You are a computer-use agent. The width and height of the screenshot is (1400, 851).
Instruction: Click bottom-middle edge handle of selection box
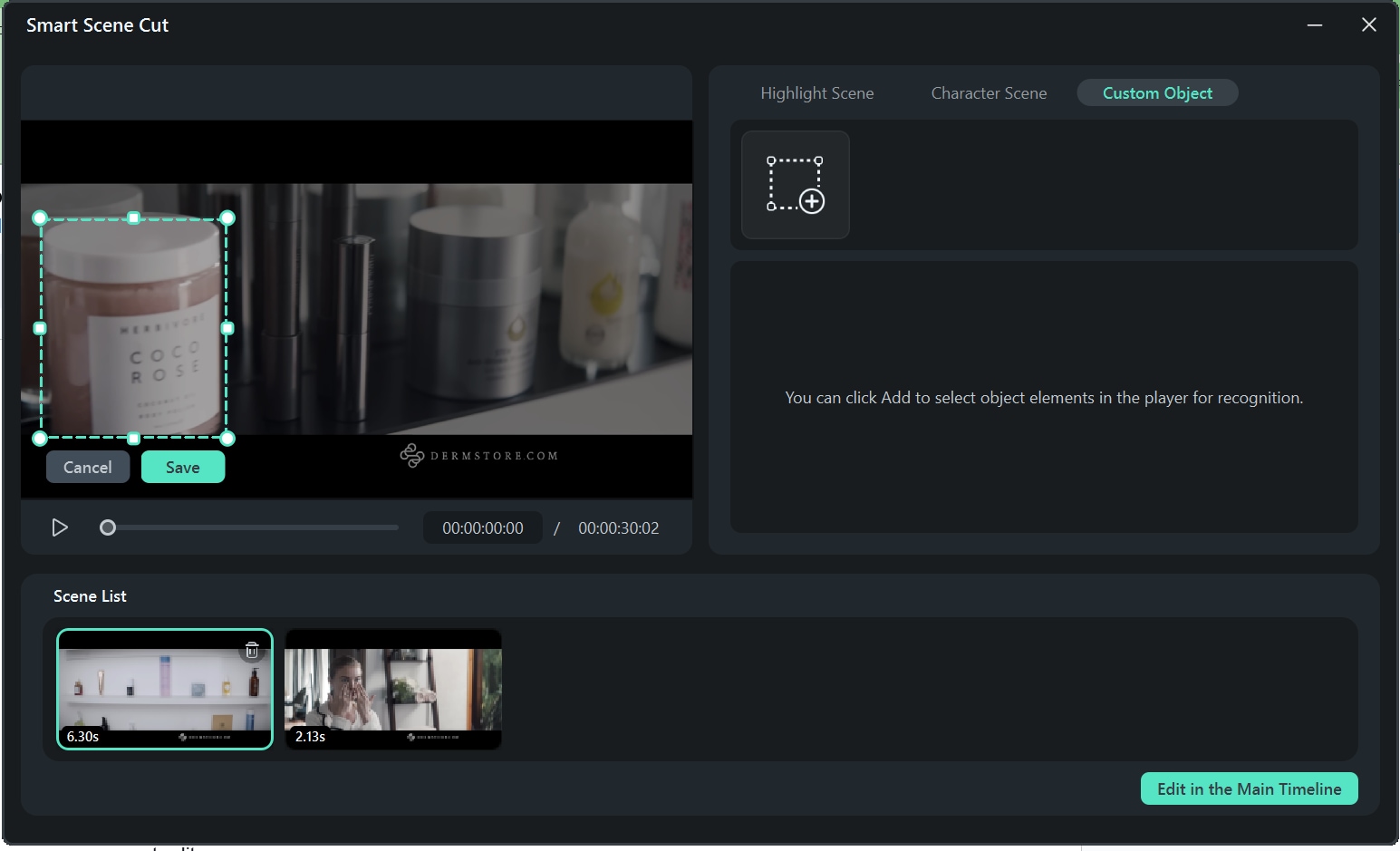[x=134, y=439]
